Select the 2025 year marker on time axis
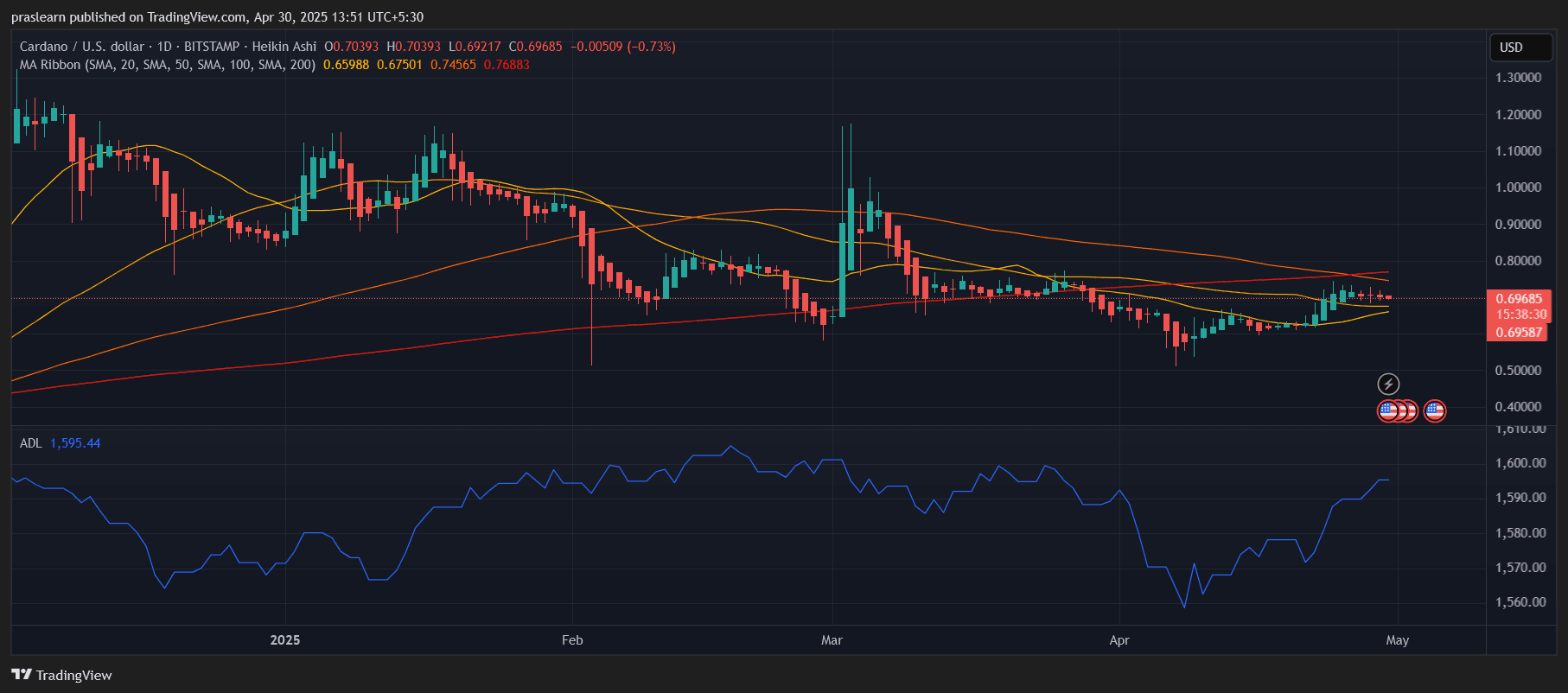 tap(285, 640)
